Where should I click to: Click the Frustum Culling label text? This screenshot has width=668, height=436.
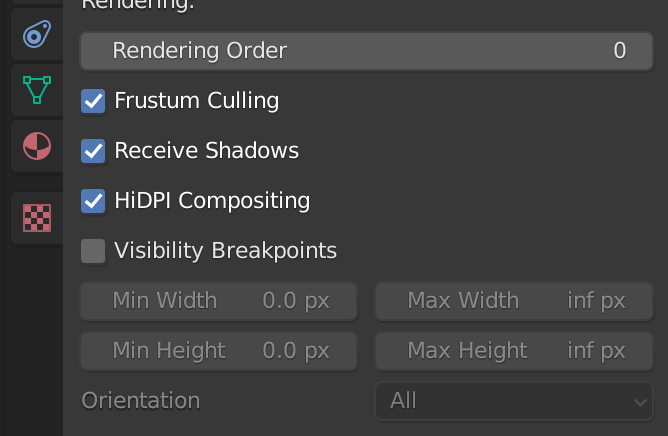(x=196, y=101)
